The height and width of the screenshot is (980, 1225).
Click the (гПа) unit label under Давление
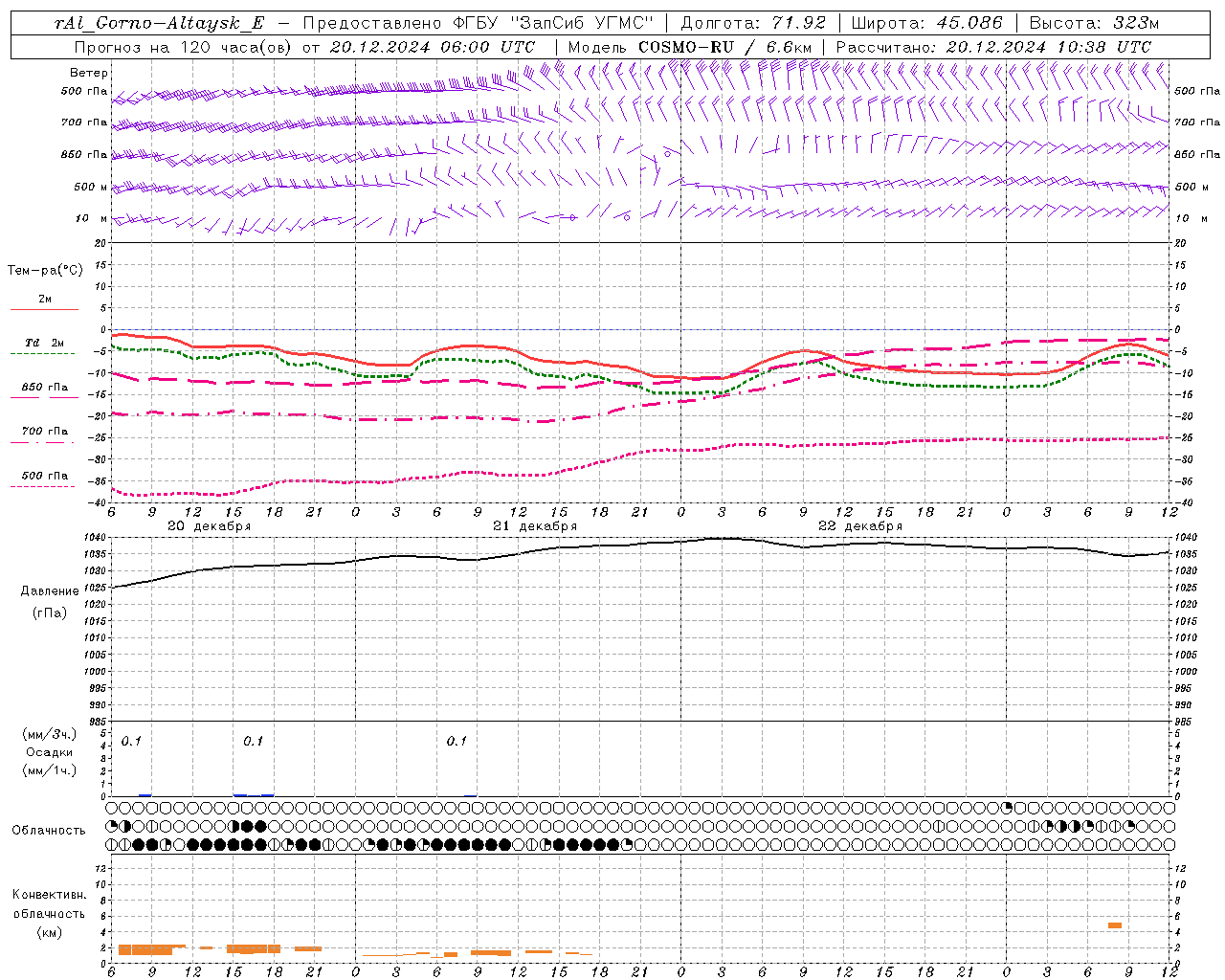pyautogui.click(x=49, y=612)
